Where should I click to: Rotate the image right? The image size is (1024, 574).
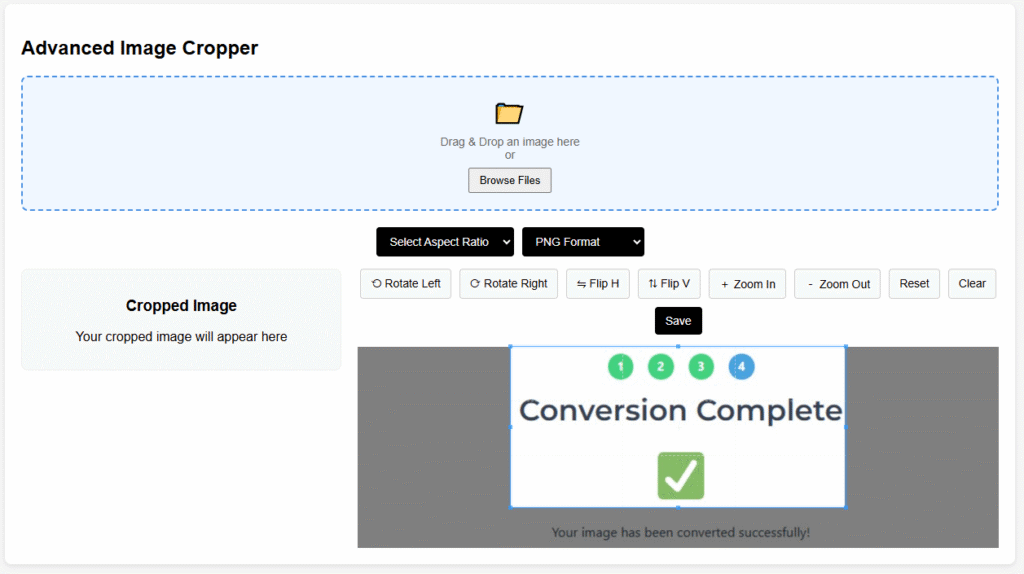pyautogui.click(x=509, y=284)
